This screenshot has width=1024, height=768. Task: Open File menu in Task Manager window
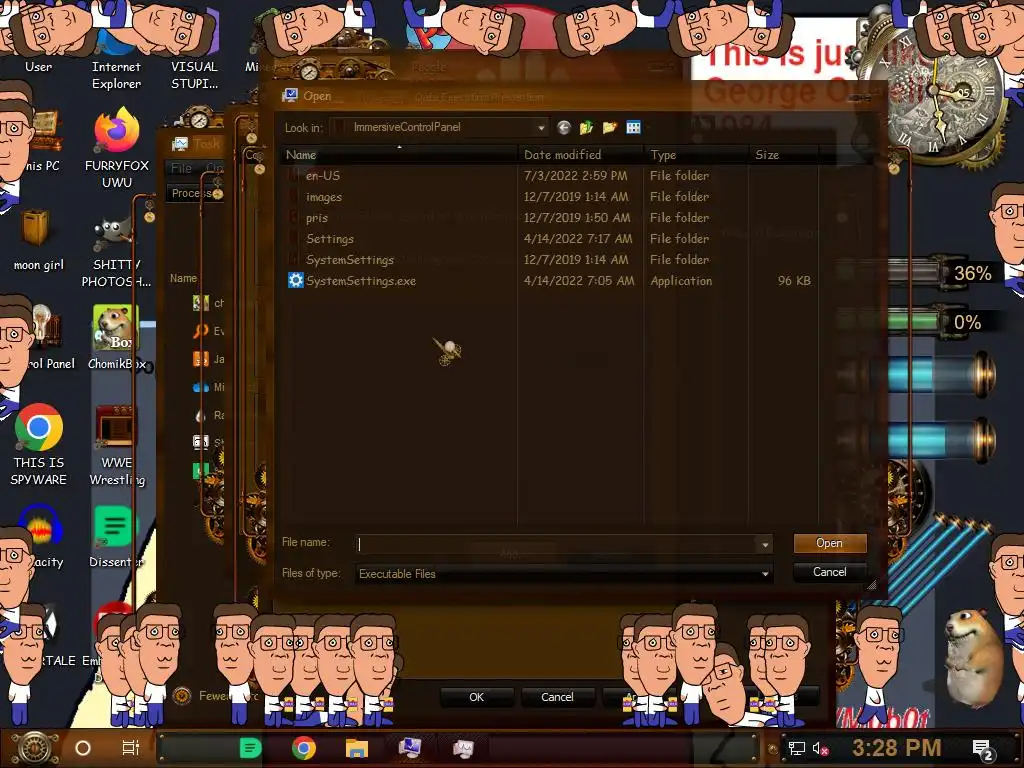[181, 168]
